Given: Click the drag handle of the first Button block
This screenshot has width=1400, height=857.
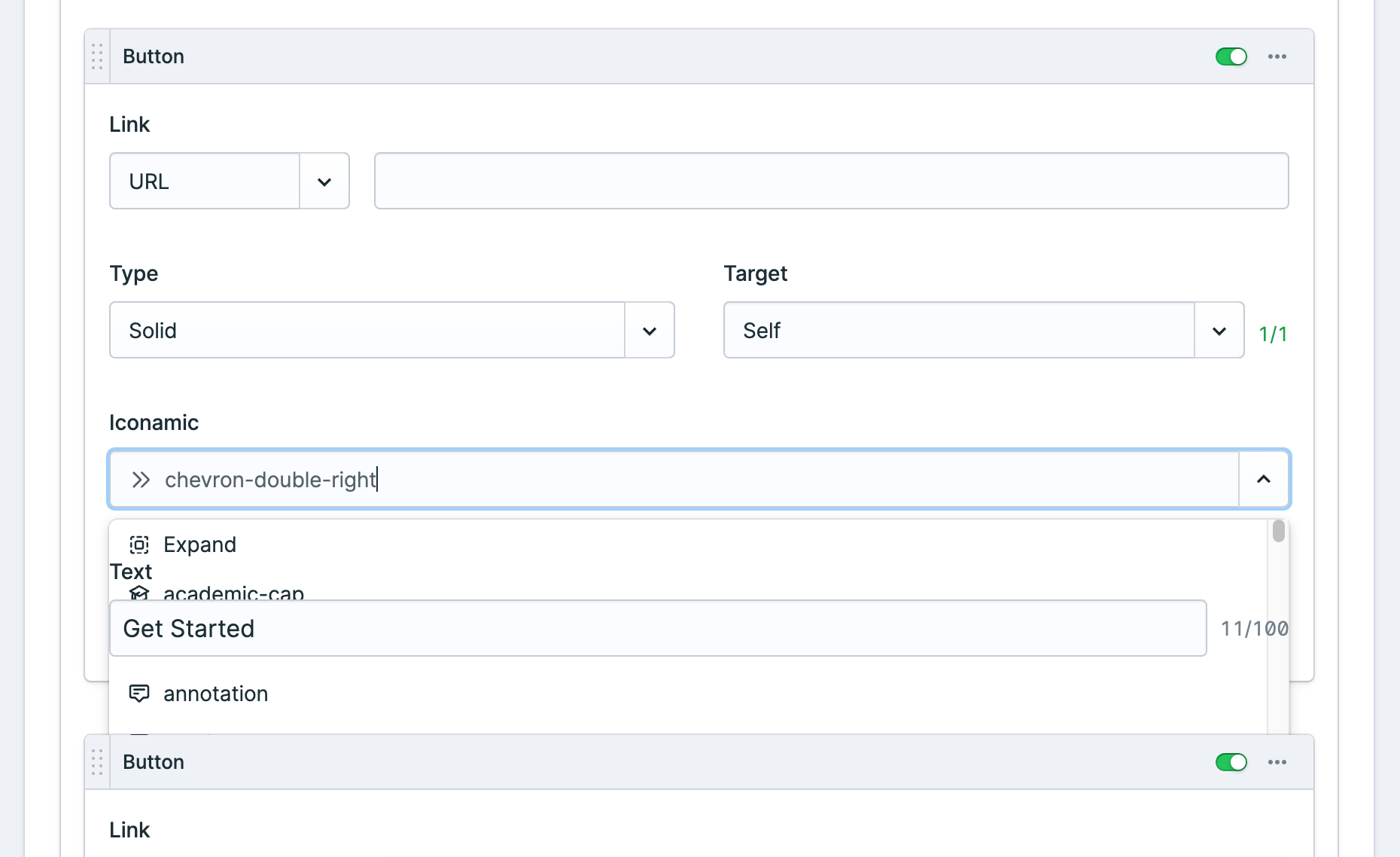Looking at the screenshot, I should (96, 56).
